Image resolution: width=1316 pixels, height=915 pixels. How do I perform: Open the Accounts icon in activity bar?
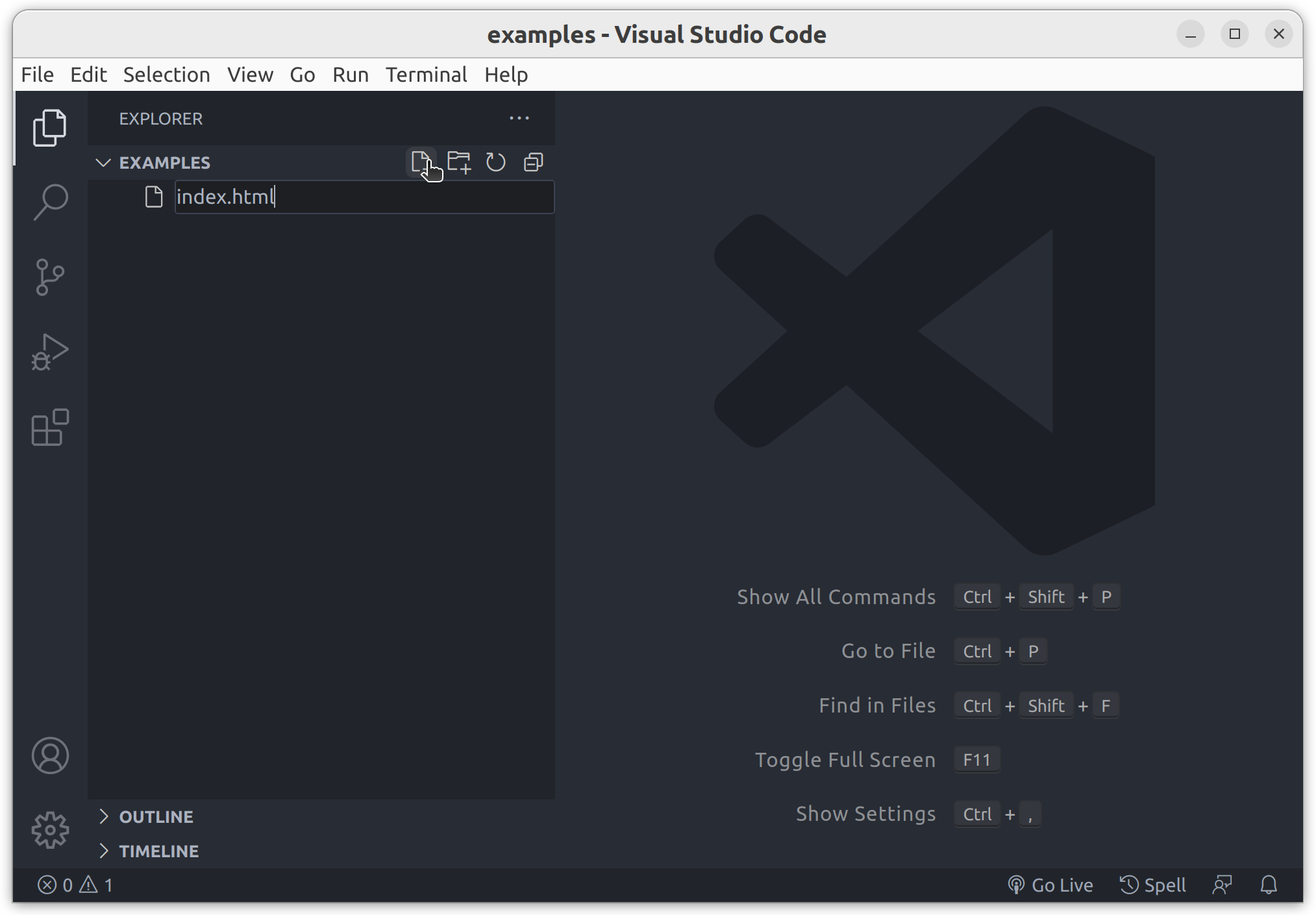coord(50,755)
